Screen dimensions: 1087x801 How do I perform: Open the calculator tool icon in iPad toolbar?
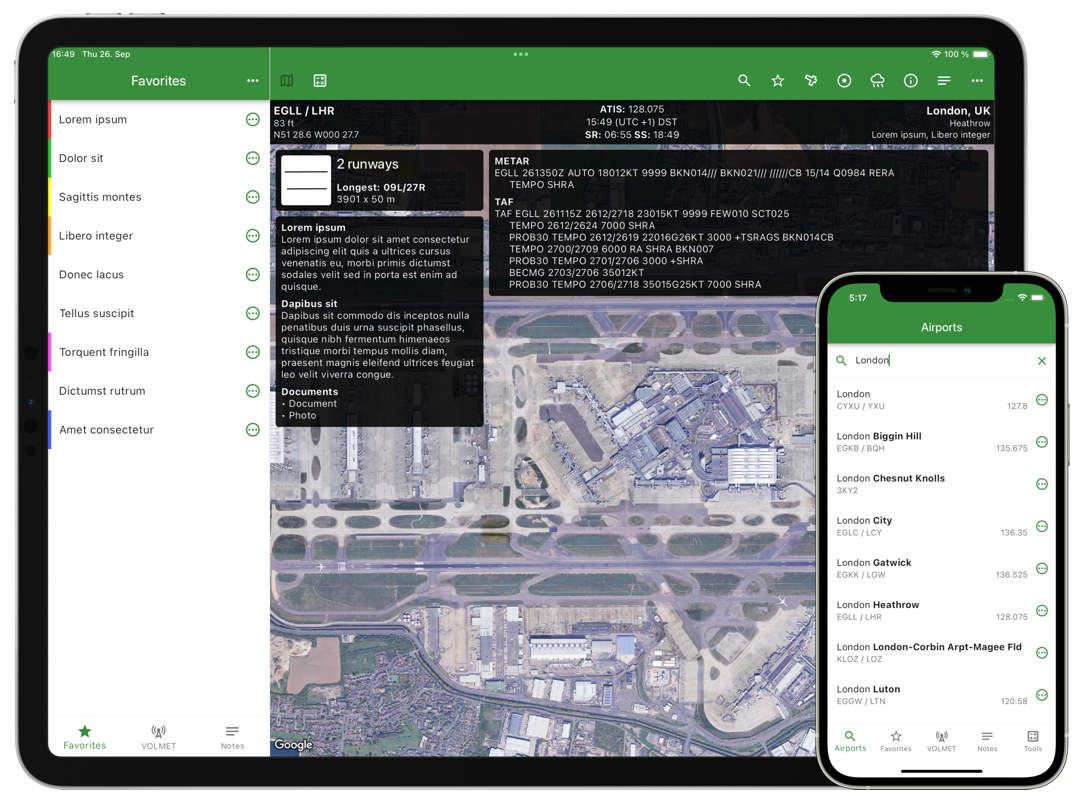(320, 80)
